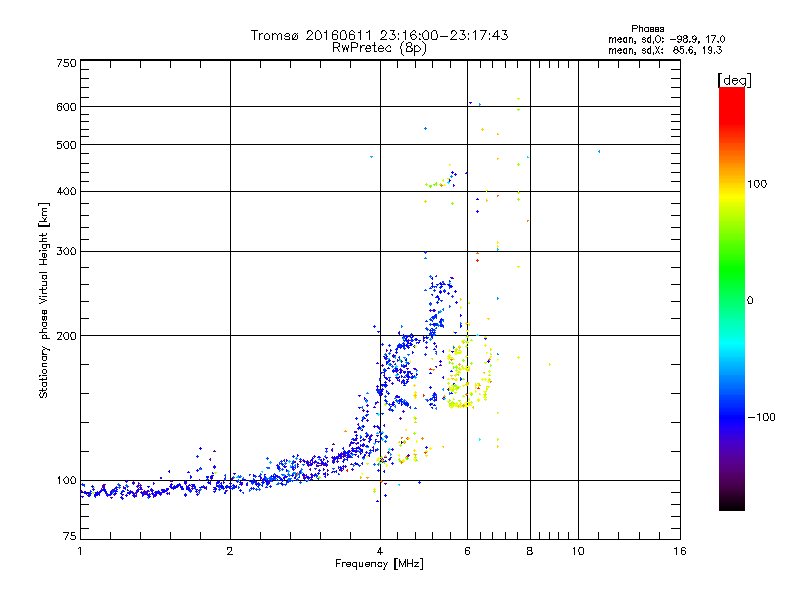Click the colorbar tick label '-100'
Image resolution: width=800 pixels, height=600 pixels.
[761, 417]
